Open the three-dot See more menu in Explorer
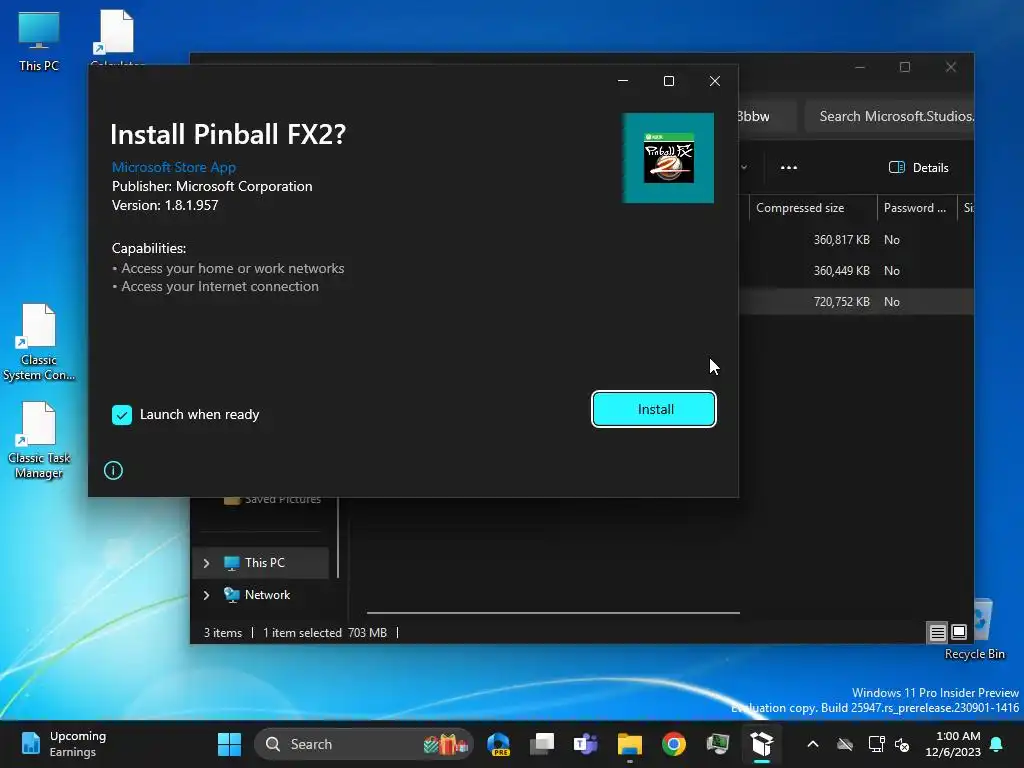The image size is (1024, 768). 789,168
